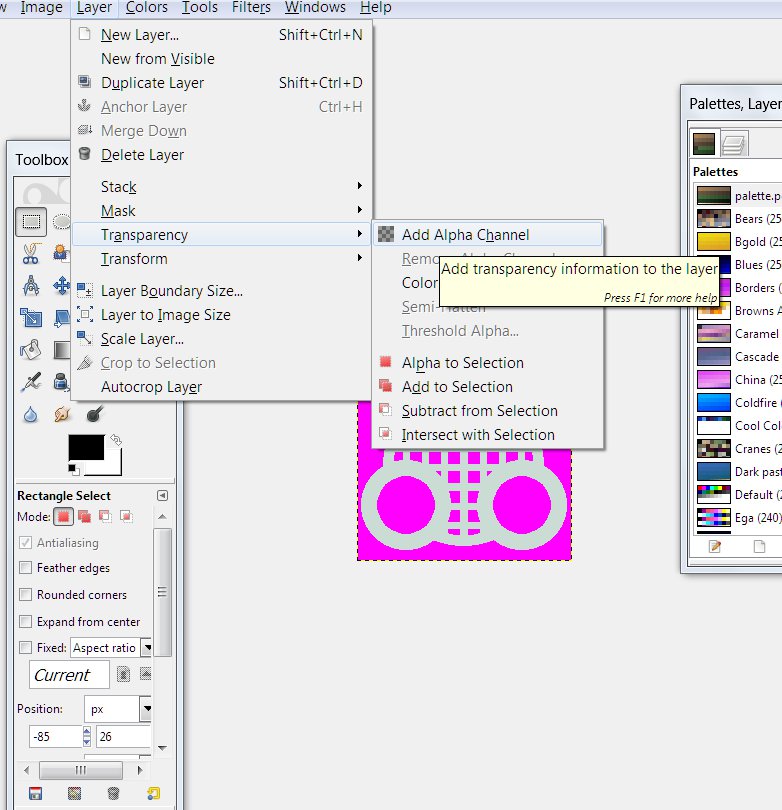The image size is (782, 810).
Task: Select the Blur/Sharpen droplet tool
Action: coord(31,413)
